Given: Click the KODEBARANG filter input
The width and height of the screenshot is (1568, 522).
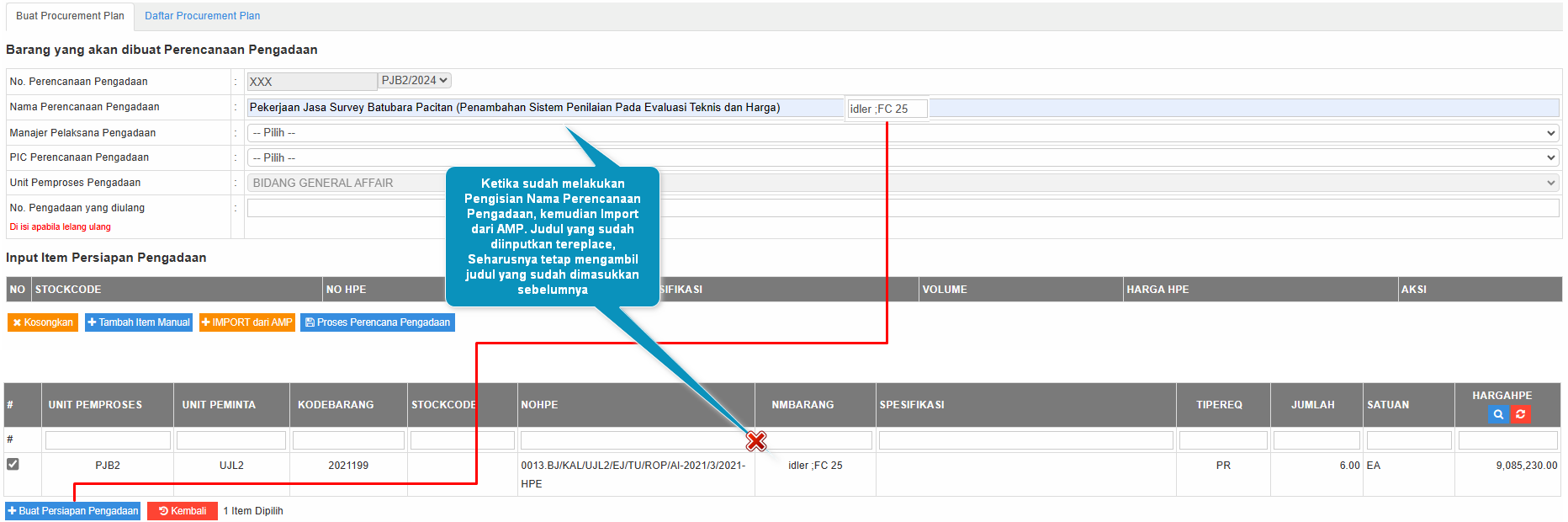Looking at the screenshot, I should (x=348, y=440).
